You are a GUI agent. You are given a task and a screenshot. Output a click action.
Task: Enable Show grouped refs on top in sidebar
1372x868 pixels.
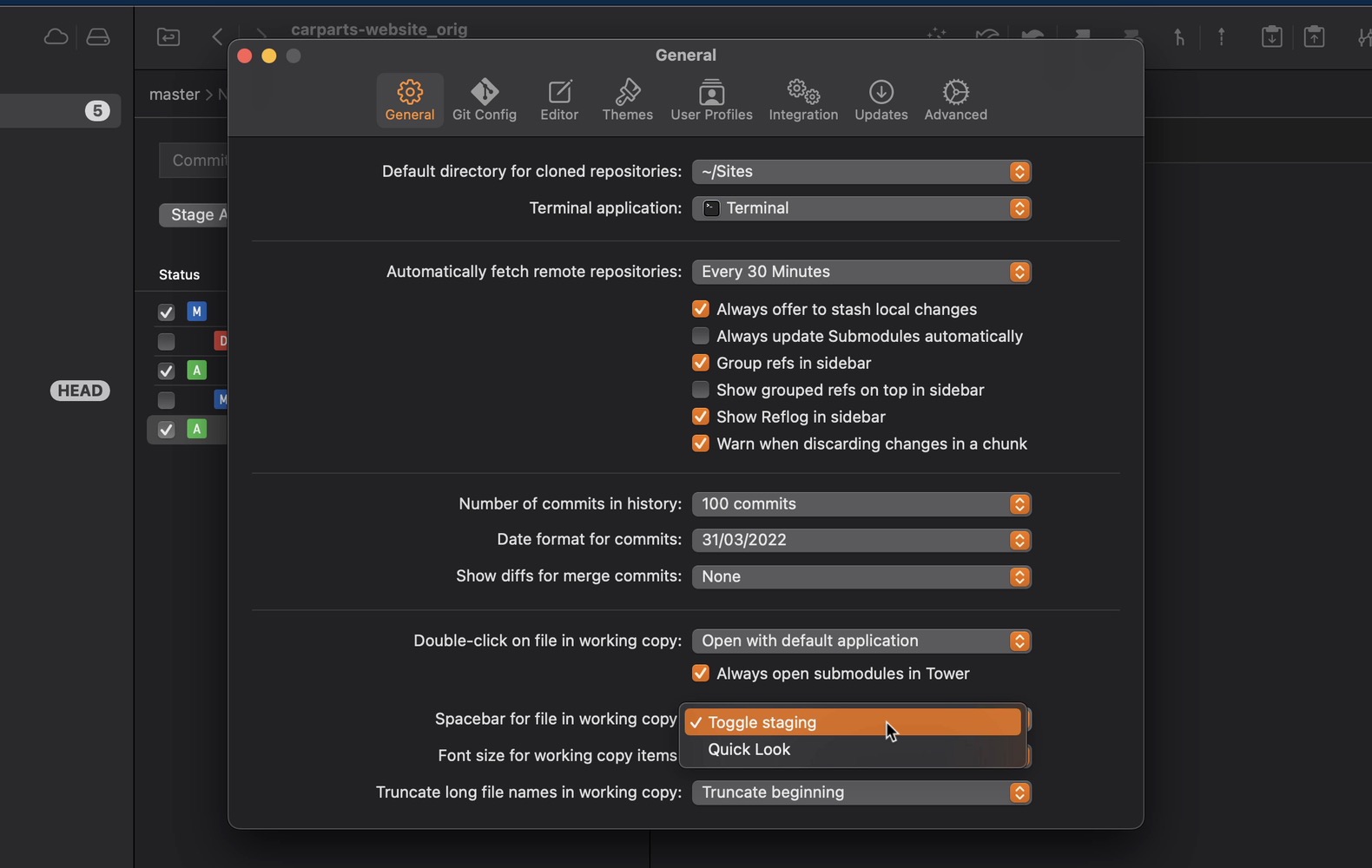pos(701,390)
